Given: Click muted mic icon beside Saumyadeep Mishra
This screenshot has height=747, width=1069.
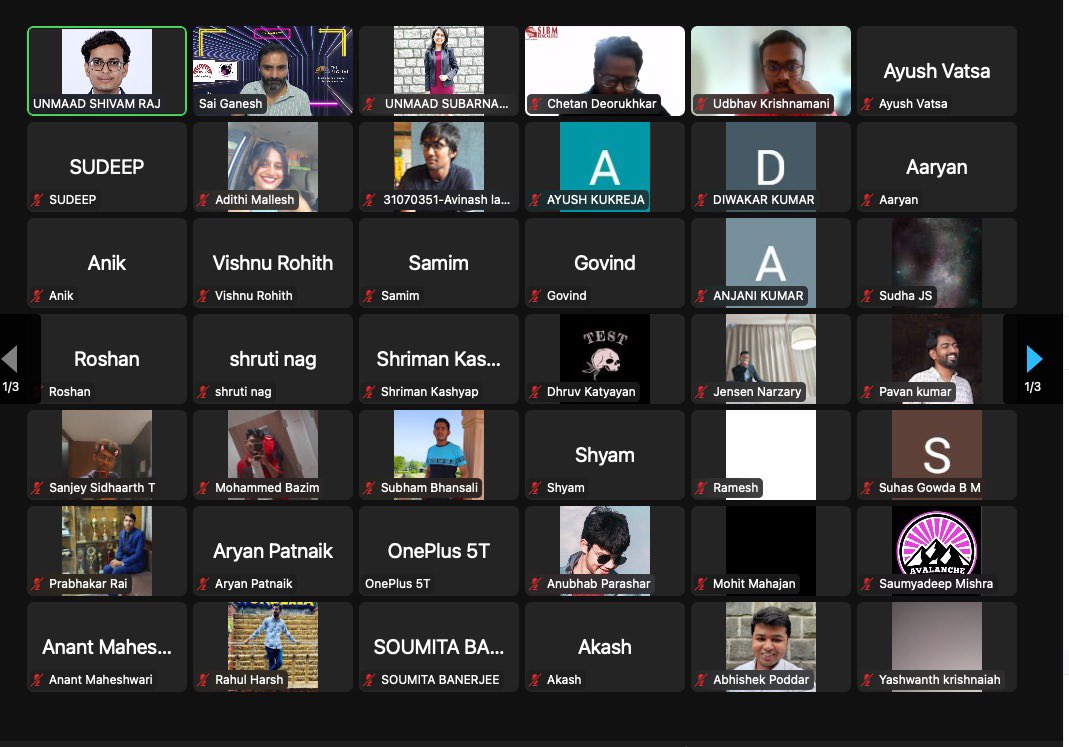Looking at the screenshot, I should pos(867,584).
